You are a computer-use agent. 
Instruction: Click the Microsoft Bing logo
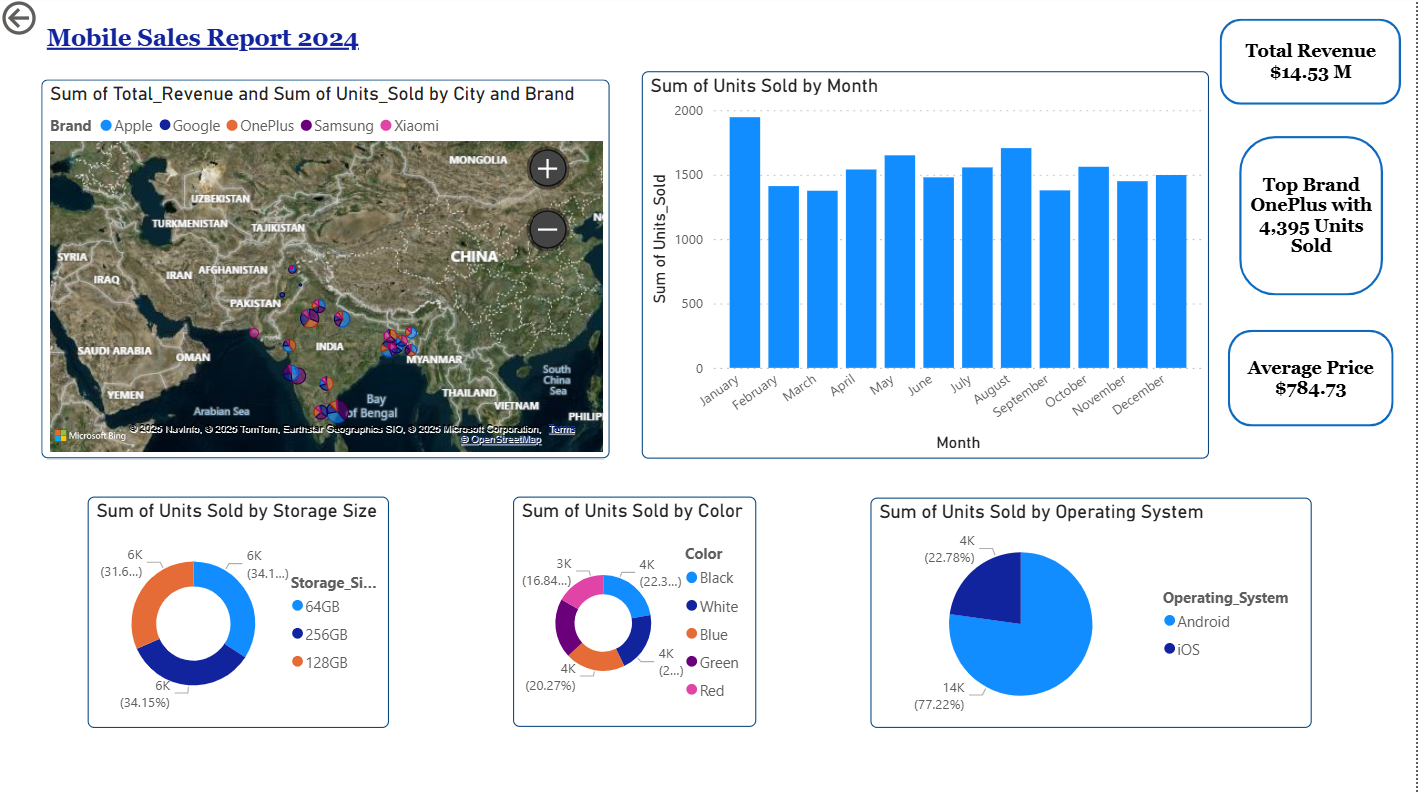(91, 435)
